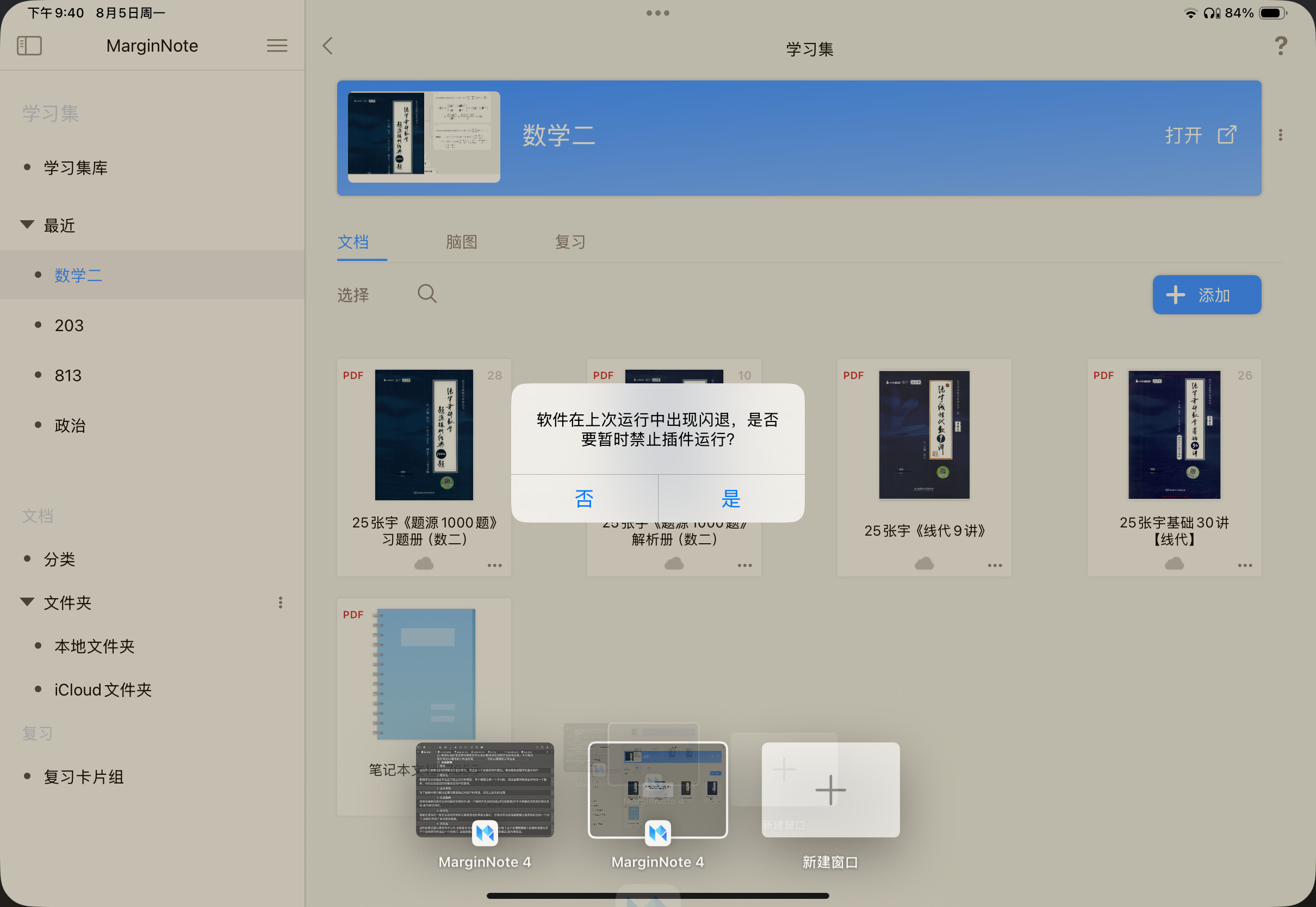Screen dimensions: 1316x907
Task: Click the back arrow chevron
Action: (328, 46)
